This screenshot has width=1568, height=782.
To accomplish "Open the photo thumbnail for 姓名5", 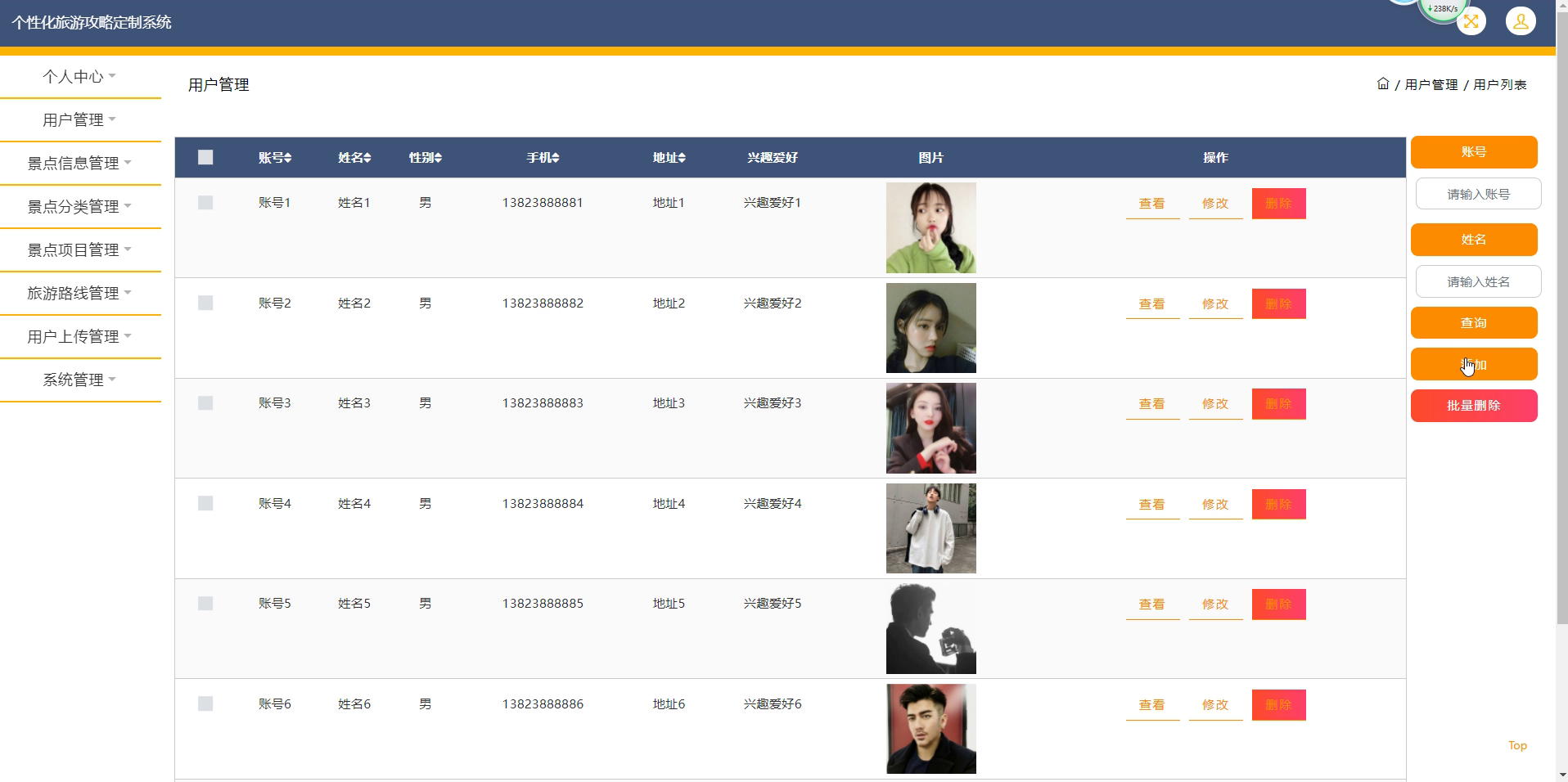I will tap(931, 628).
